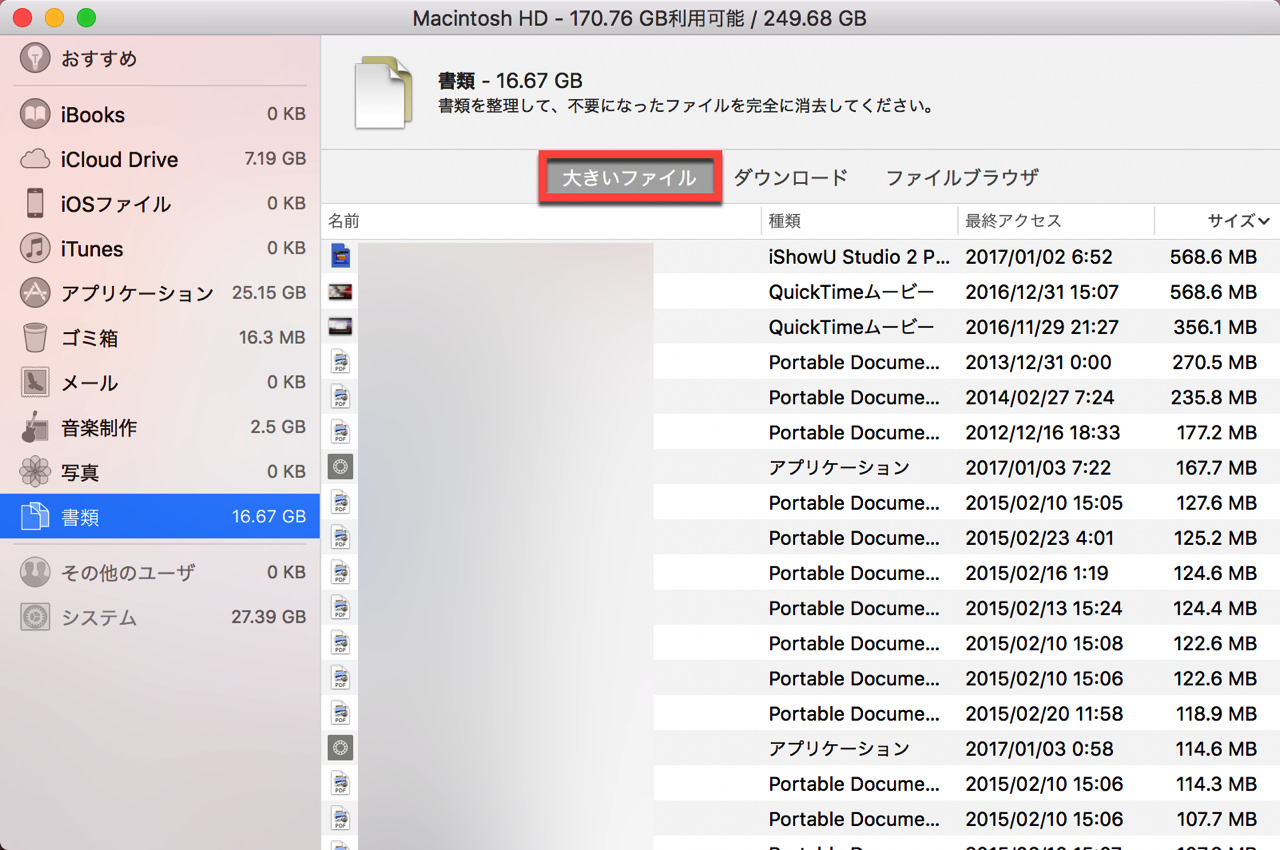The height and width of the screenshot is (850, 1280).
Task: Select the メール stamp icon
Action: coord(35,382)
